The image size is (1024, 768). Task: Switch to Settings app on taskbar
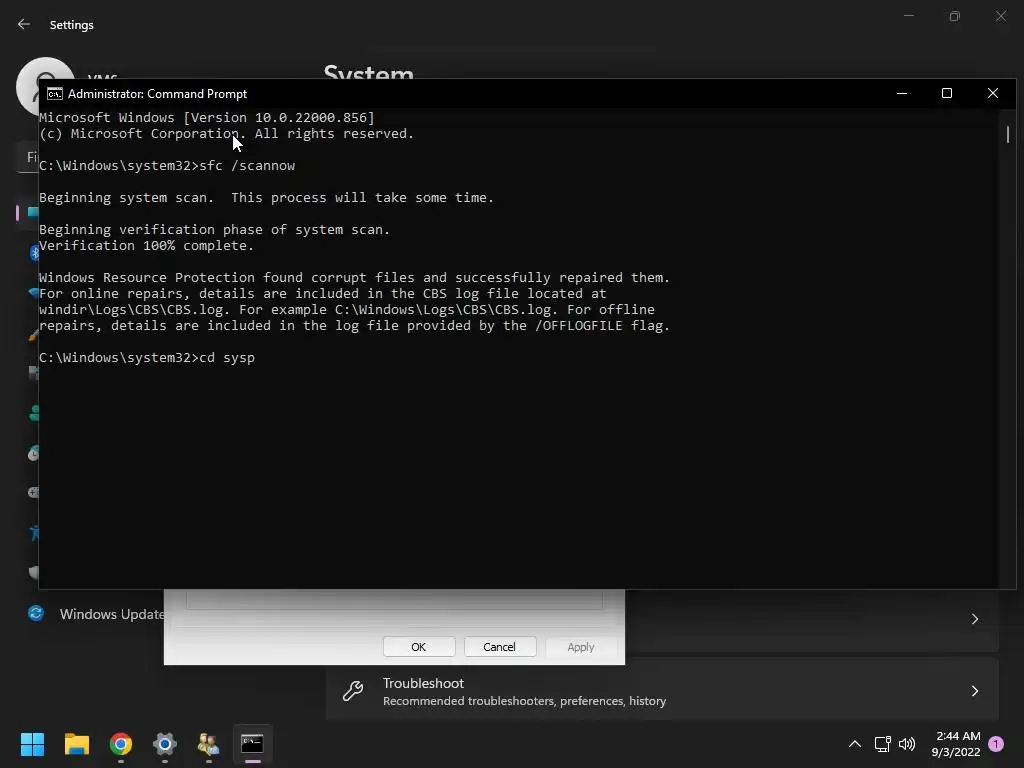click(x=165, y=744)
